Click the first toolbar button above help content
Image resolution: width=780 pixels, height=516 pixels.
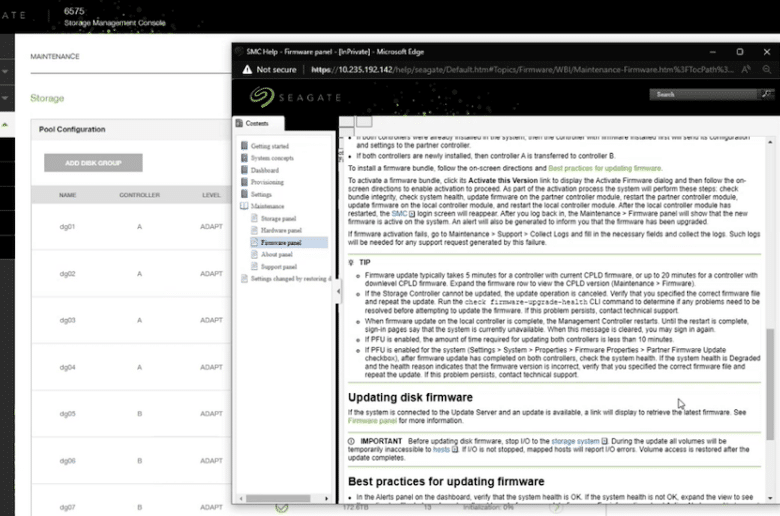click(347, 122)
